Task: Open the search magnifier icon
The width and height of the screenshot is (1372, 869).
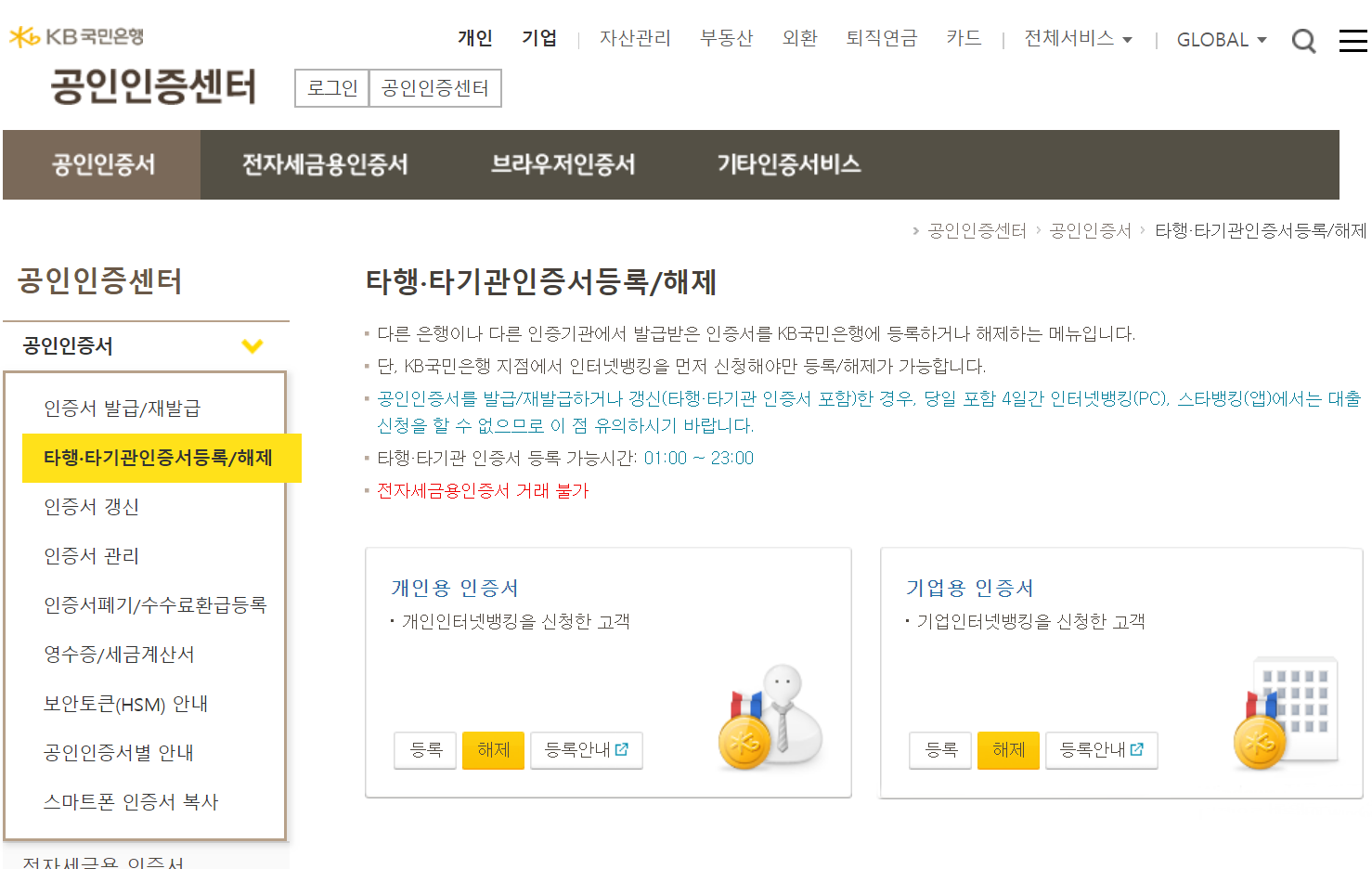Action: pyautogui.click(x=1303, y=40)
